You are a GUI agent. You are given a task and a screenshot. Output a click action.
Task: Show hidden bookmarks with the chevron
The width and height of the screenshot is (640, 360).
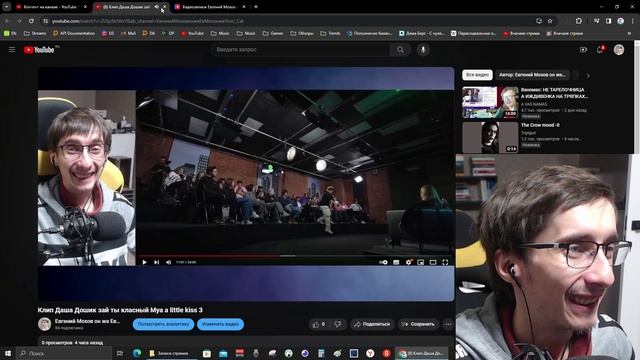[x=629, y=33]
